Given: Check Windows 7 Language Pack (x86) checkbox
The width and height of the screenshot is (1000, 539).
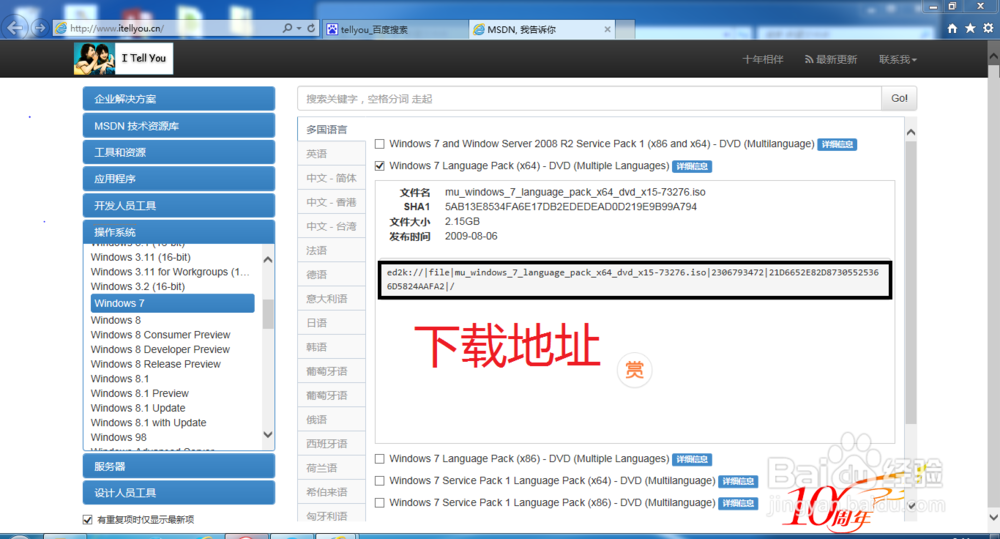Looking at the screenshot, I should (x=379, y=459).
